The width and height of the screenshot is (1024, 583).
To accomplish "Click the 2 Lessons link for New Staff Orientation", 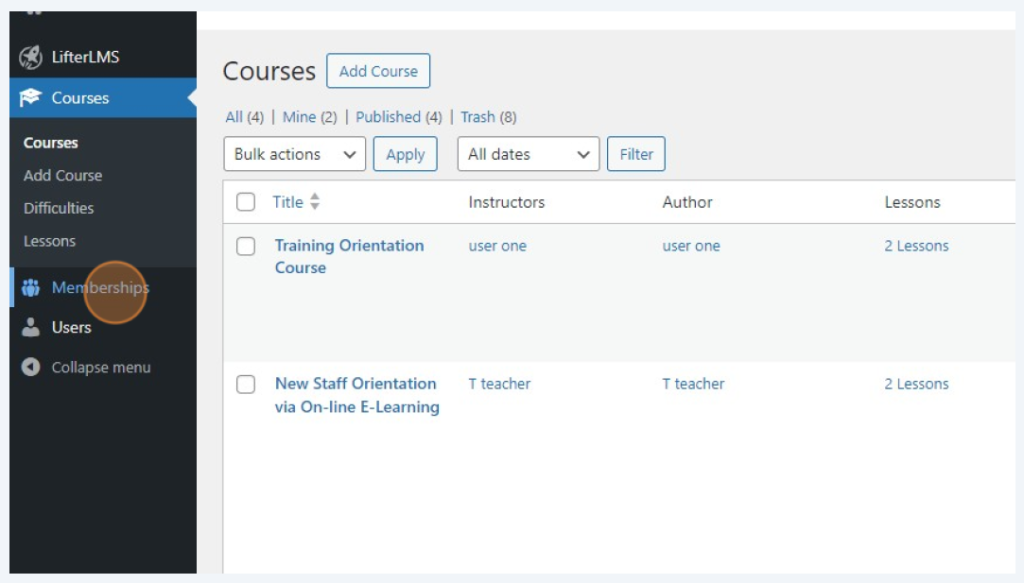I will coord(917,384).
